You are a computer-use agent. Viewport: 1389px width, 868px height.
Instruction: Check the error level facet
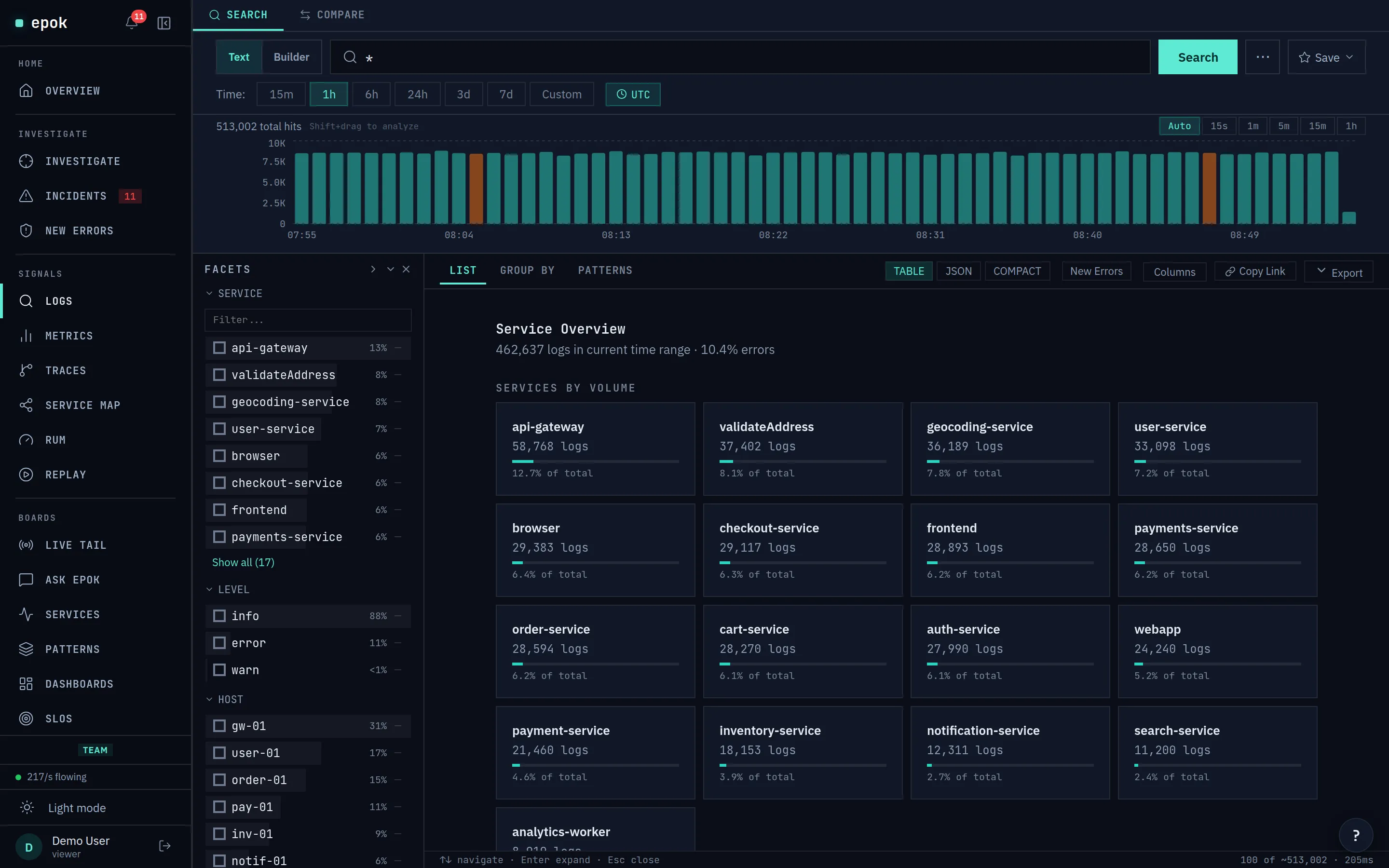[219, 643]
